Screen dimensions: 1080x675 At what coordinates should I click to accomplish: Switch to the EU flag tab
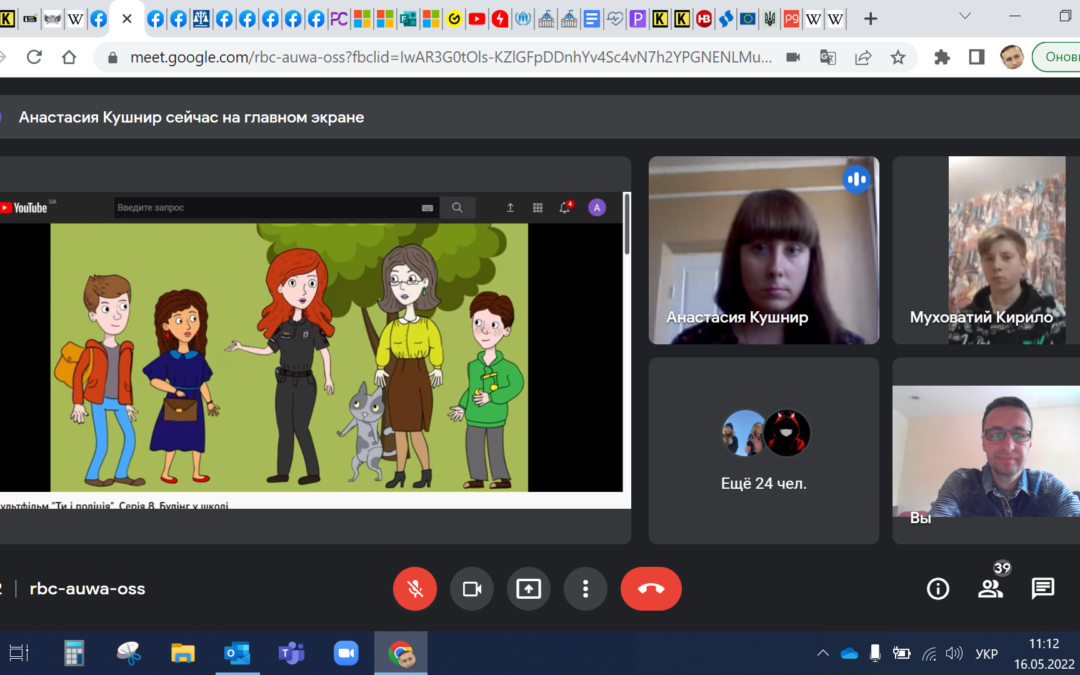(747, 19)
